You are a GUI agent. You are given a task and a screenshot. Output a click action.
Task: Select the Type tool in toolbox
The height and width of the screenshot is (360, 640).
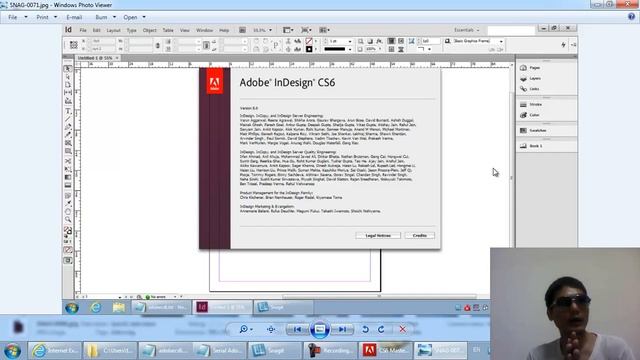[x=68, y=111]
